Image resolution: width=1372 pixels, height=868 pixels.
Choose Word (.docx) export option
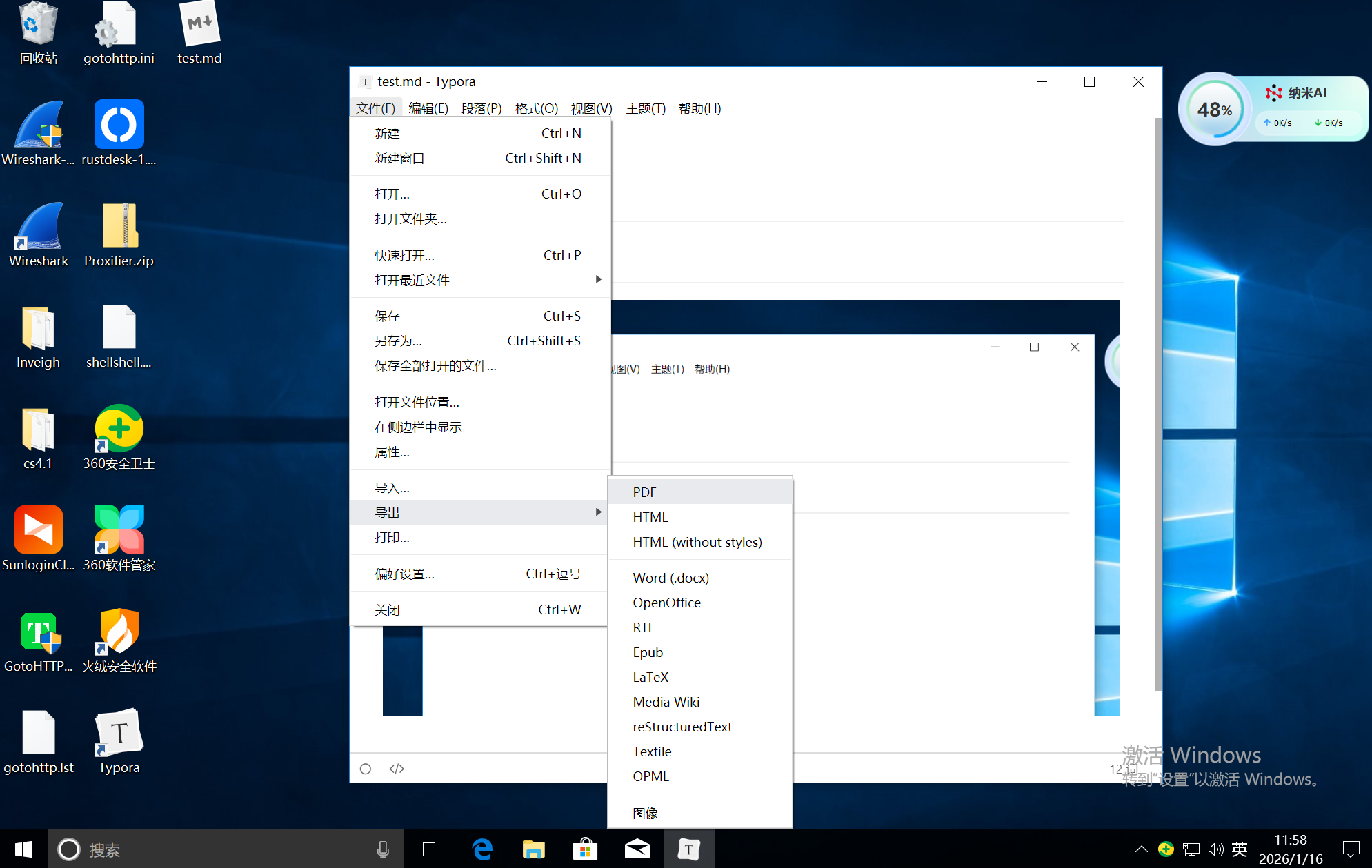click(x=670, y=578)
